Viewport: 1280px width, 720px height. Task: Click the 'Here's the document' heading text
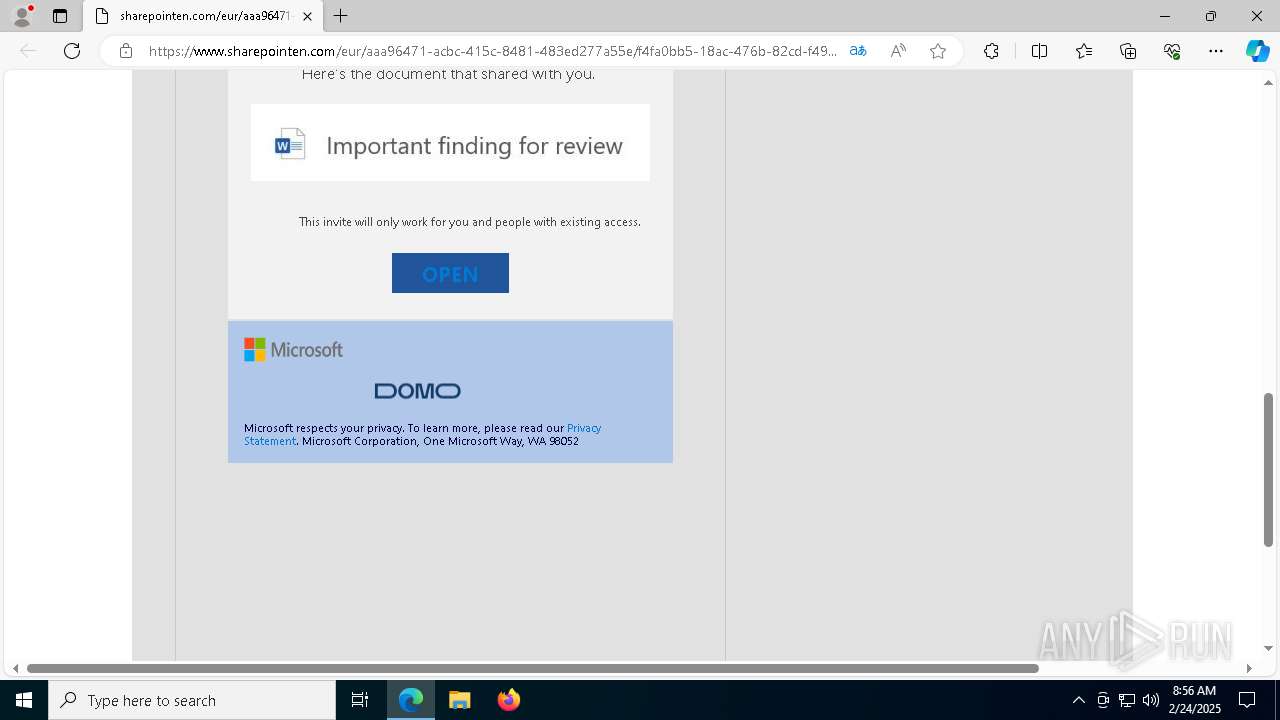[x=448, y=74]
